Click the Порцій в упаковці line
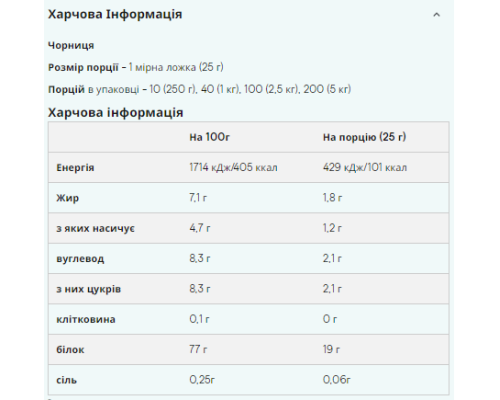This screenshot has height=400, width=500. tap(199, 89)
